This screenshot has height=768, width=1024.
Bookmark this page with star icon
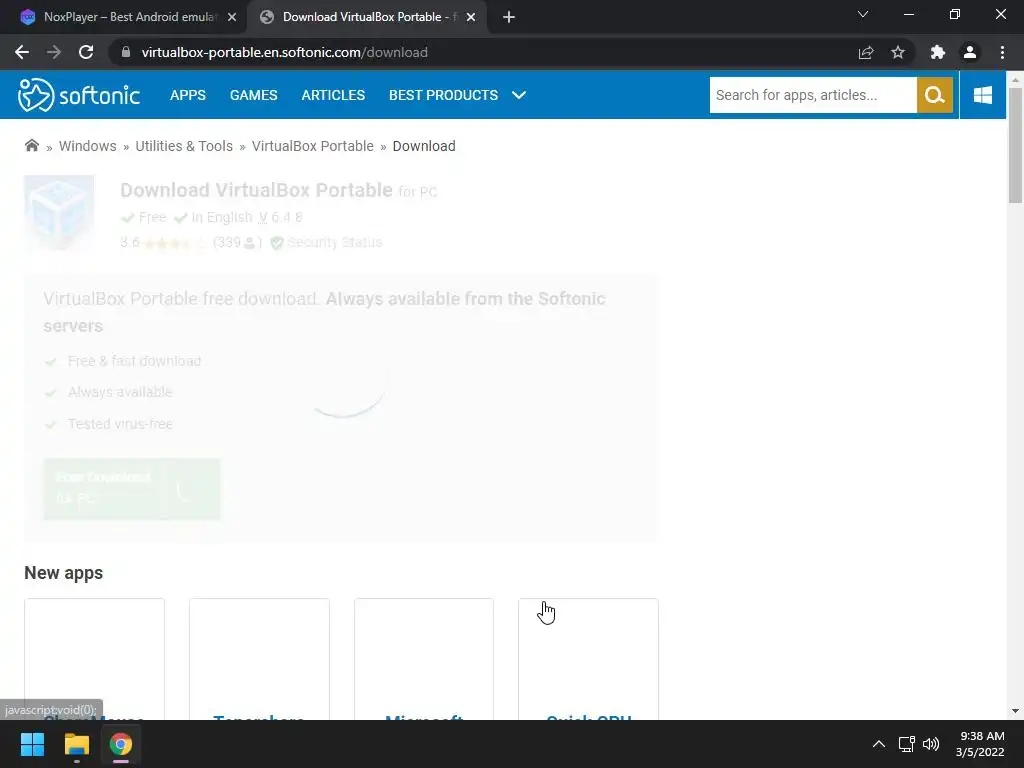tap(898, 52)
